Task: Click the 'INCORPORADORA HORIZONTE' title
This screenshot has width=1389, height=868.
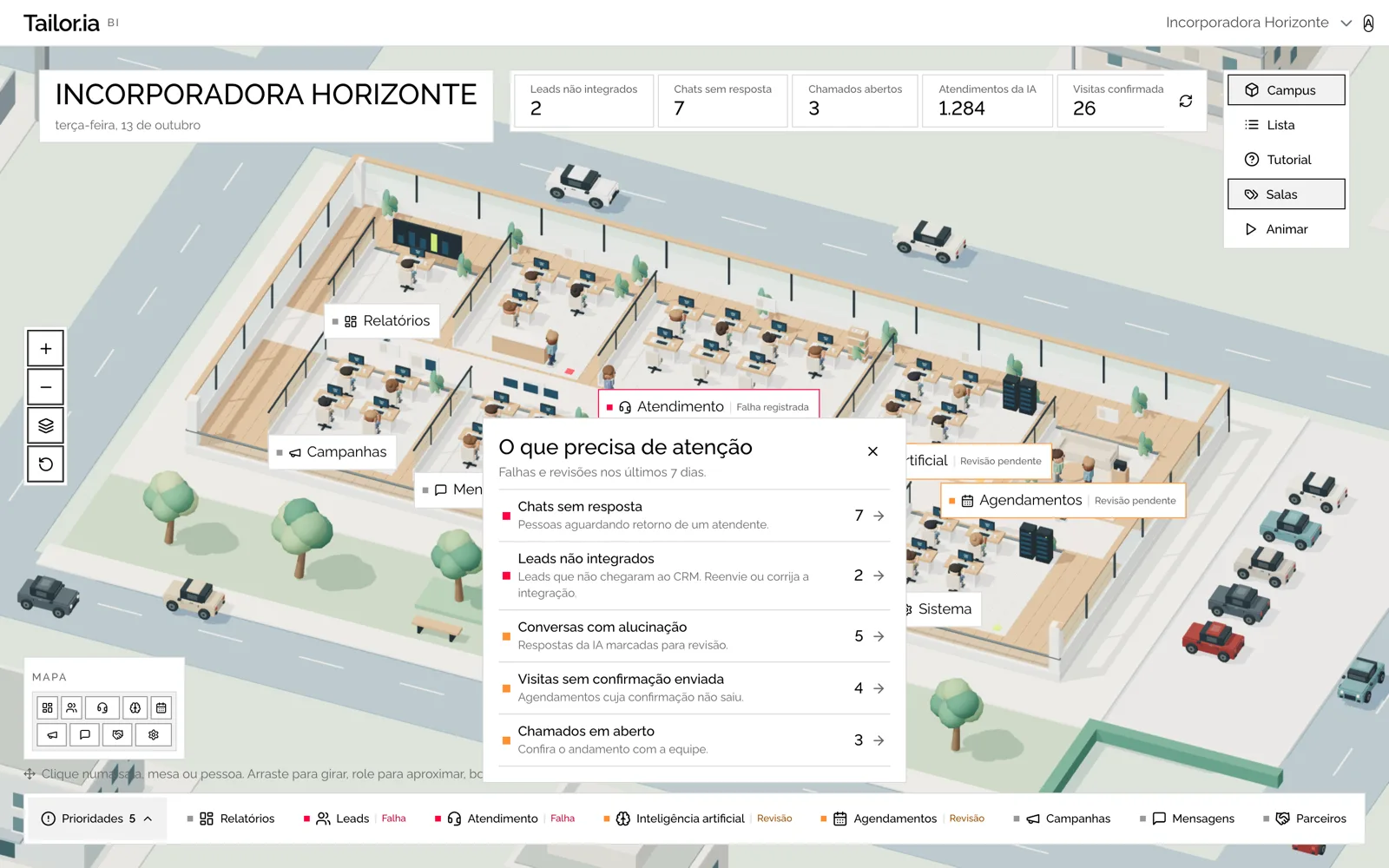Action: (266, 95)
